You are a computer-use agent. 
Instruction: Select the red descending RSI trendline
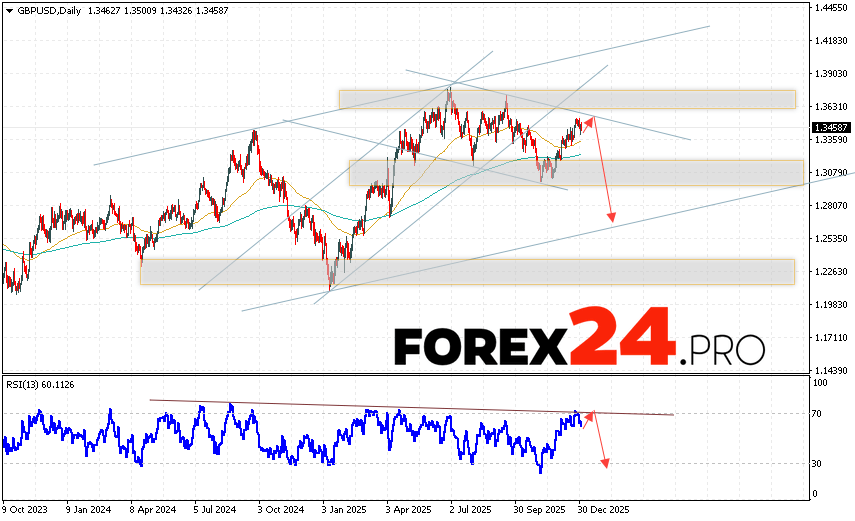tap(400, 407)
